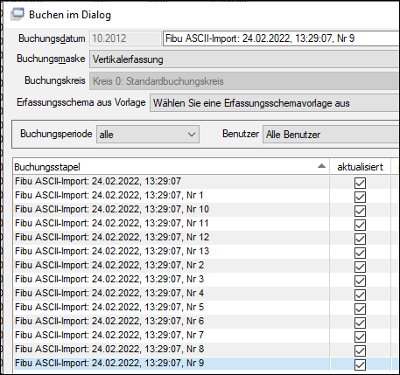Toggle aktualisiert checkbox for Nr 4
This screenshot has height=375, width=400.
click(360, 295)
